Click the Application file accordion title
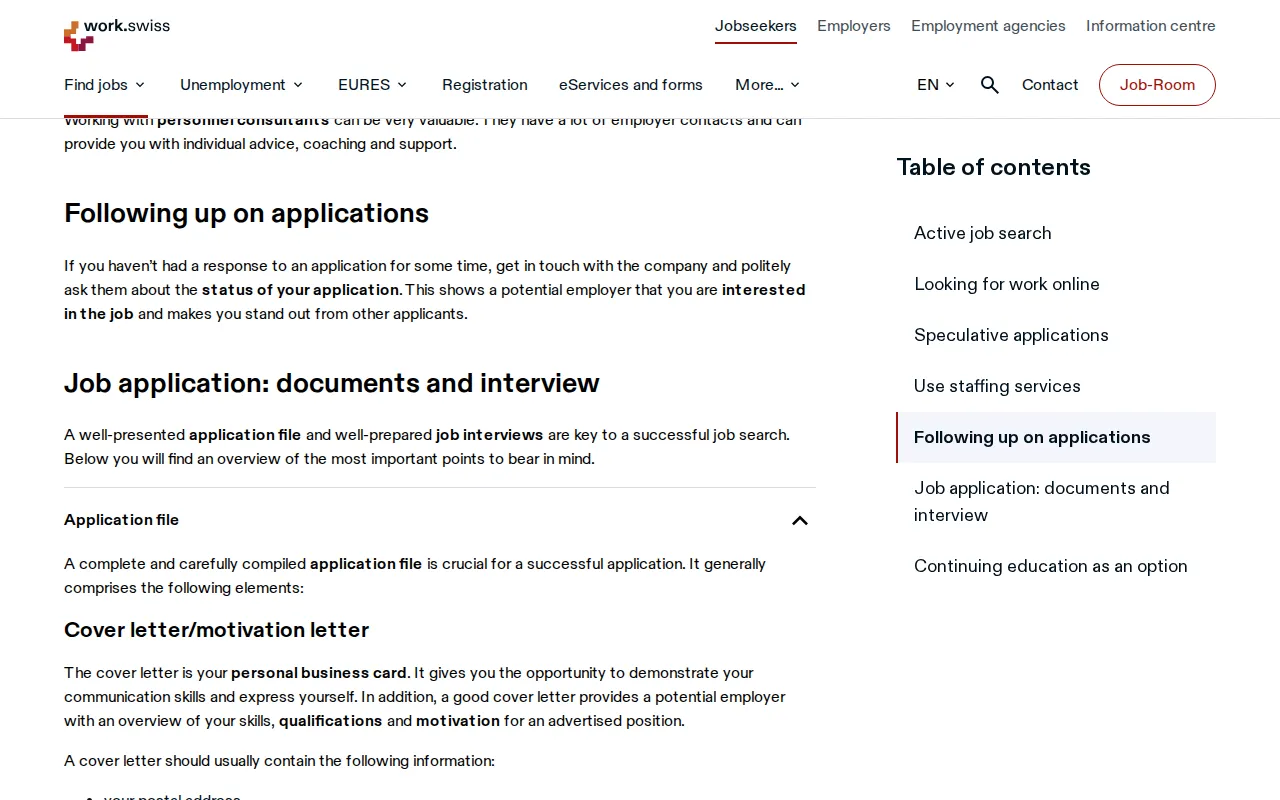This screenshot has width=1280, height=800. (122, 520)
